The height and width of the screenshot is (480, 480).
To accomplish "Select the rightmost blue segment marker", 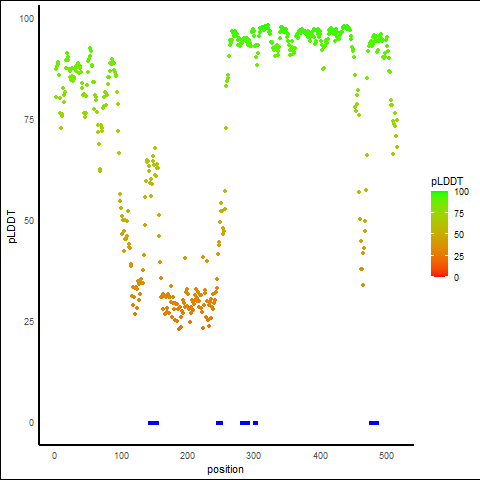I will tap(374, 423).
